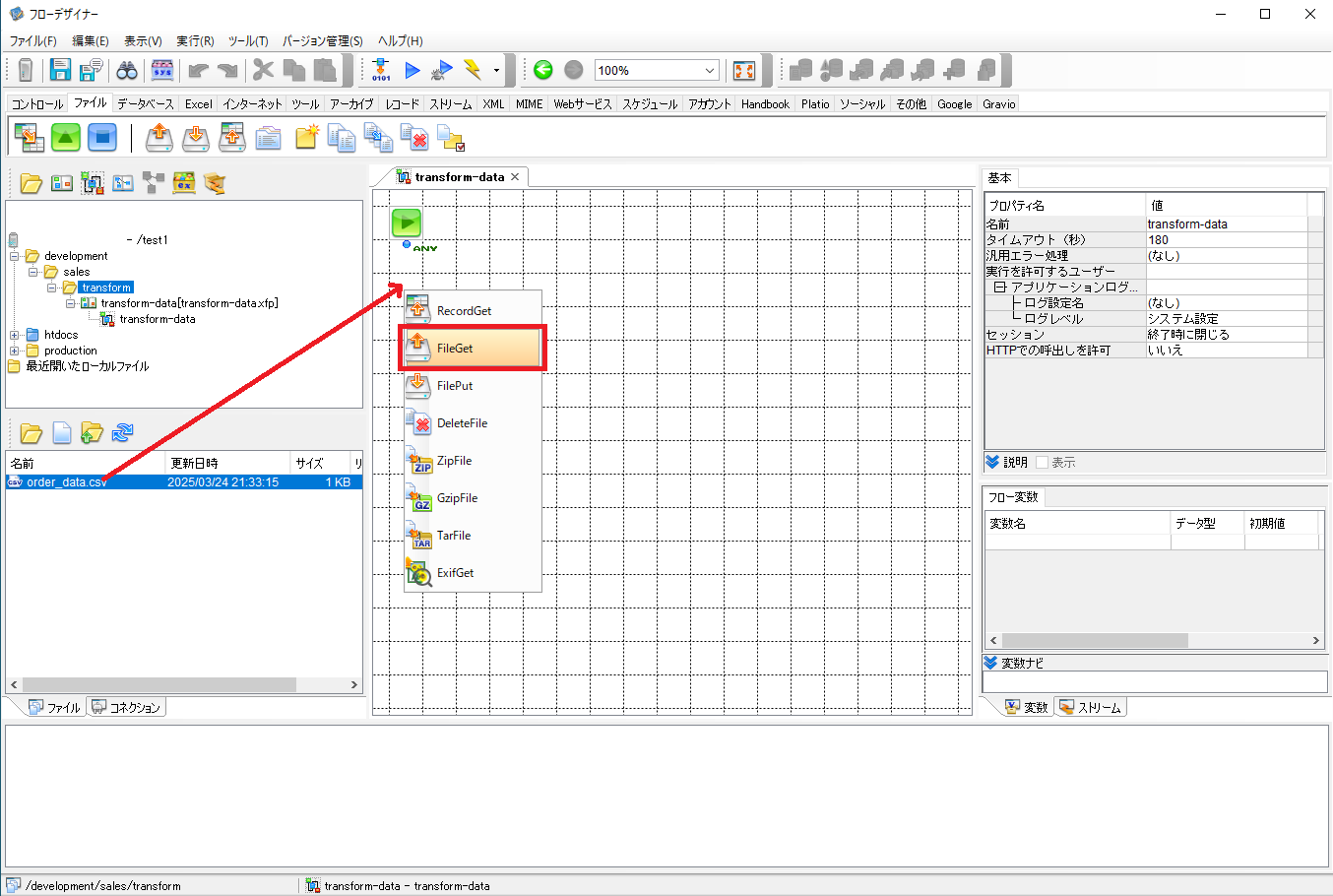
Task: Close the transform-data canvas tab
Action: coord(515,177)
